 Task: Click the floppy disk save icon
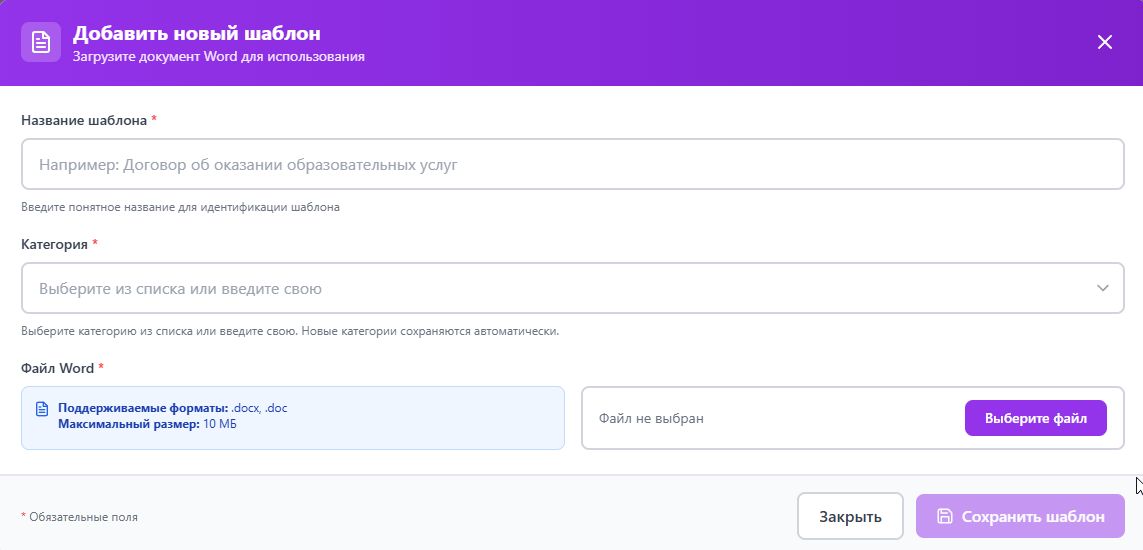pyautogui.click(x=945, y=516)
